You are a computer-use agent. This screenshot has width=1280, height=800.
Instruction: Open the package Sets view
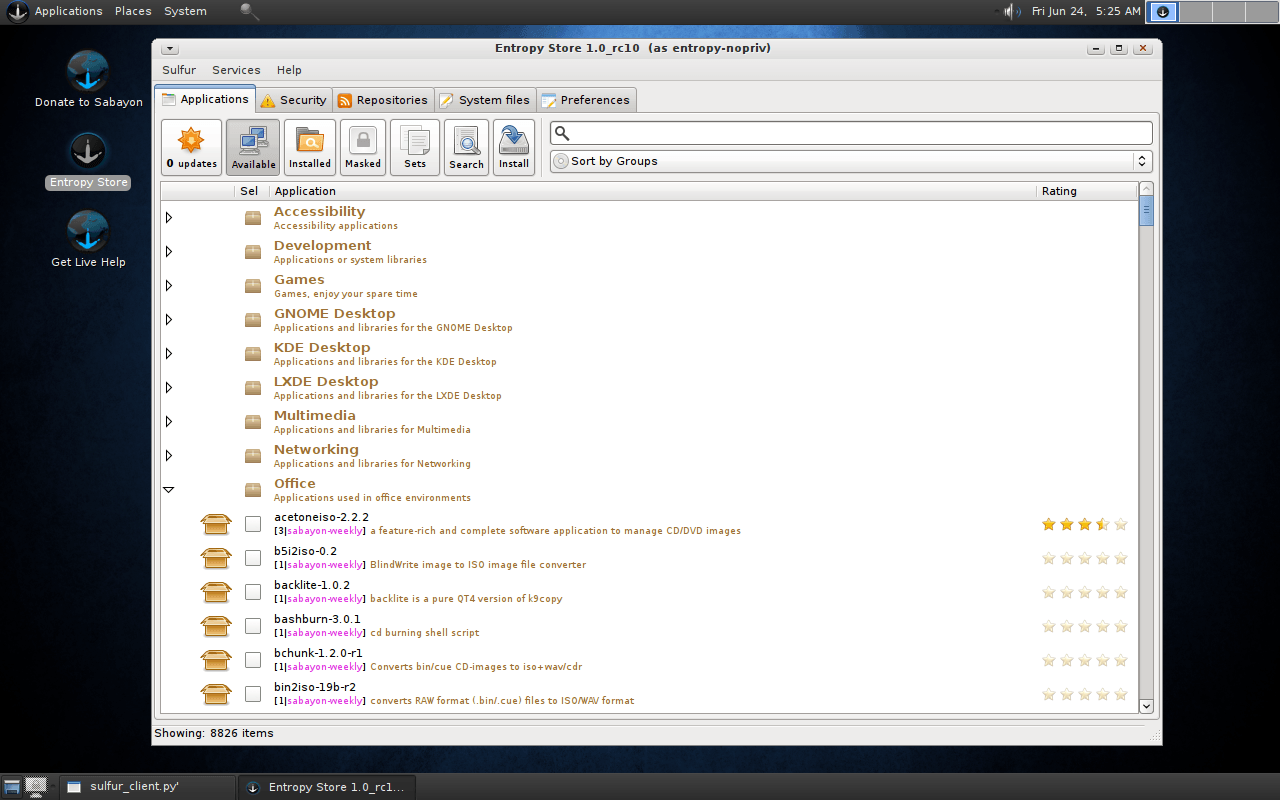(415, 148)
